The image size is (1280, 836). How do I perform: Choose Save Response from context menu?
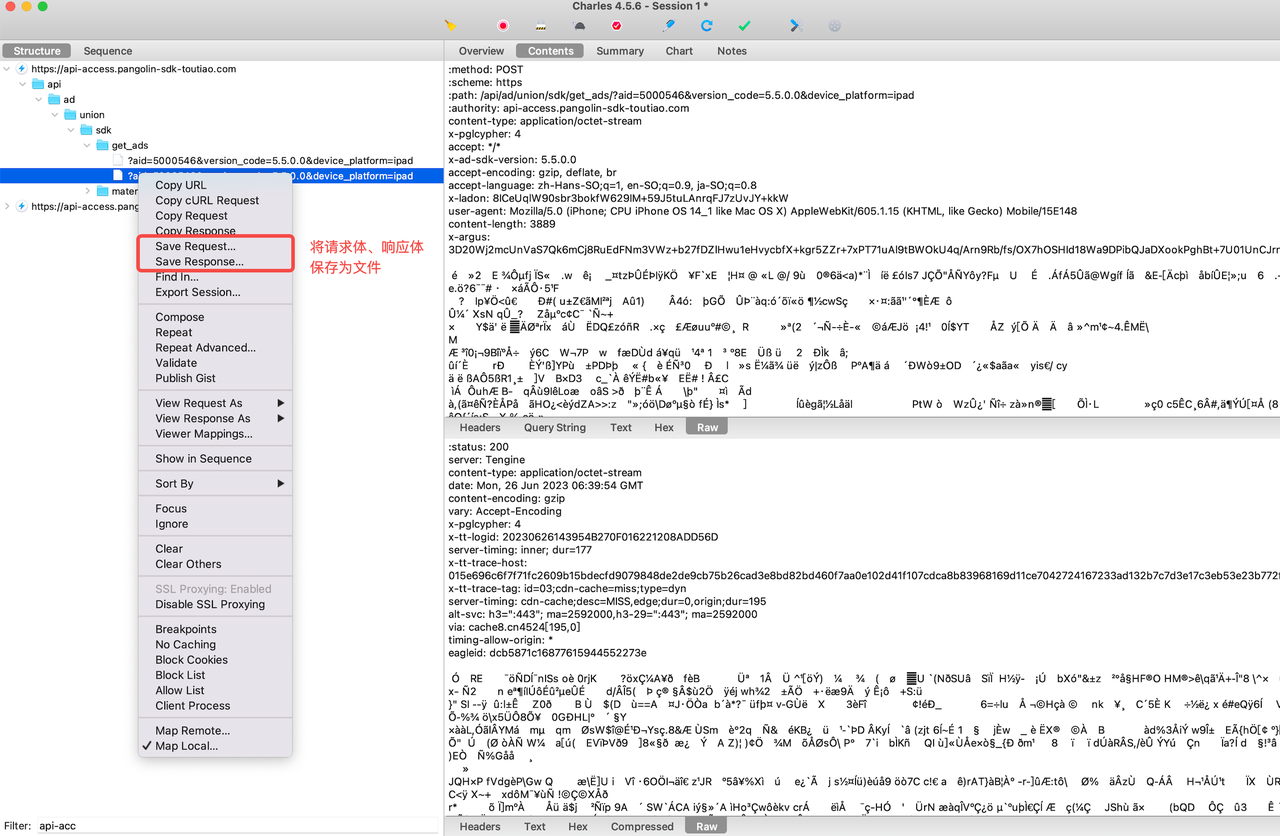[199, 262]
